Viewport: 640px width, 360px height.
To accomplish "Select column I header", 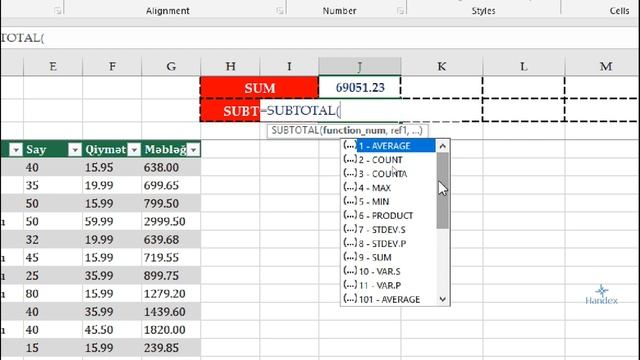I will (289, 66).
